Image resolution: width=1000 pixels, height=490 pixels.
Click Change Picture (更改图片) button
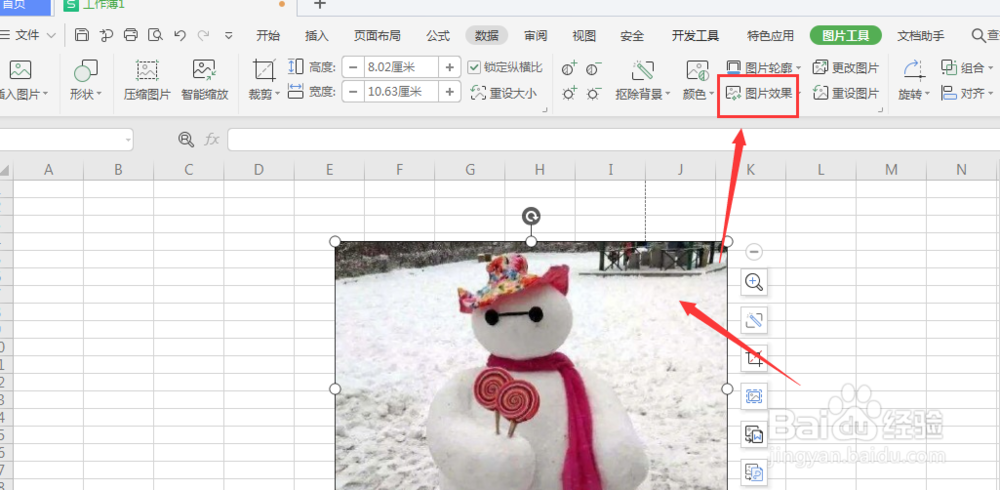coord(846,68)
